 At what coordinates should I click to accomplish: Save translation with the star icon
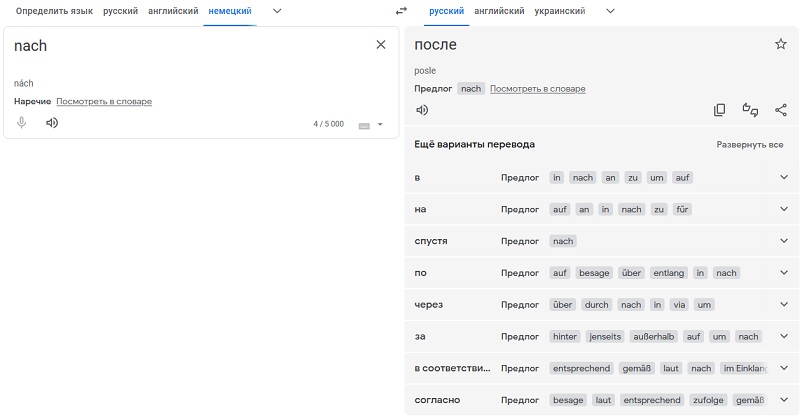click(781, 44)
